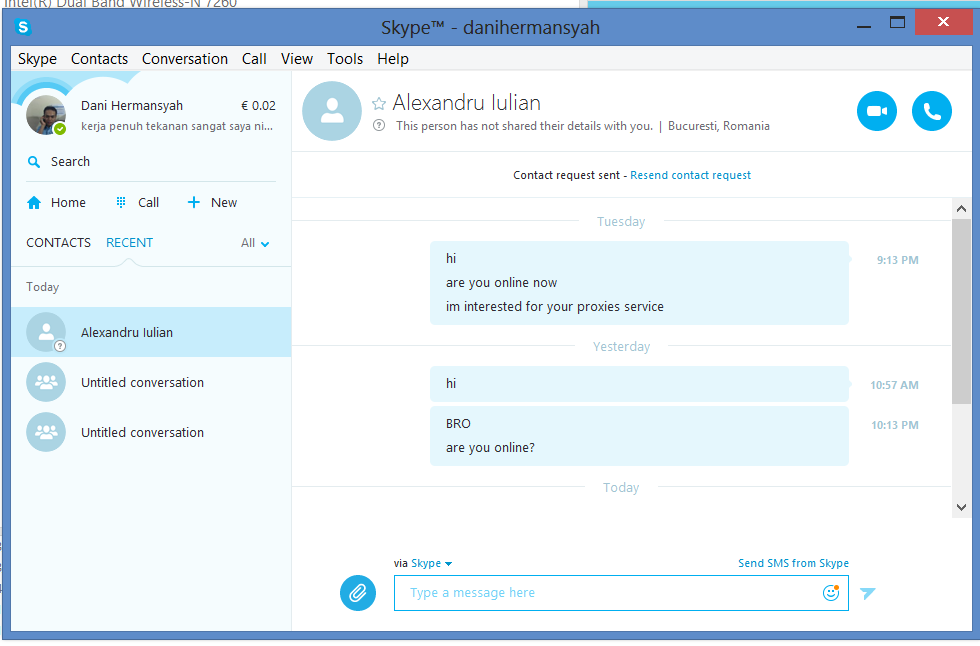Image resolution: width=980 pixels, height=646 pixels.
Task: Click the Home house icon
Action: (x=34, y=202)
